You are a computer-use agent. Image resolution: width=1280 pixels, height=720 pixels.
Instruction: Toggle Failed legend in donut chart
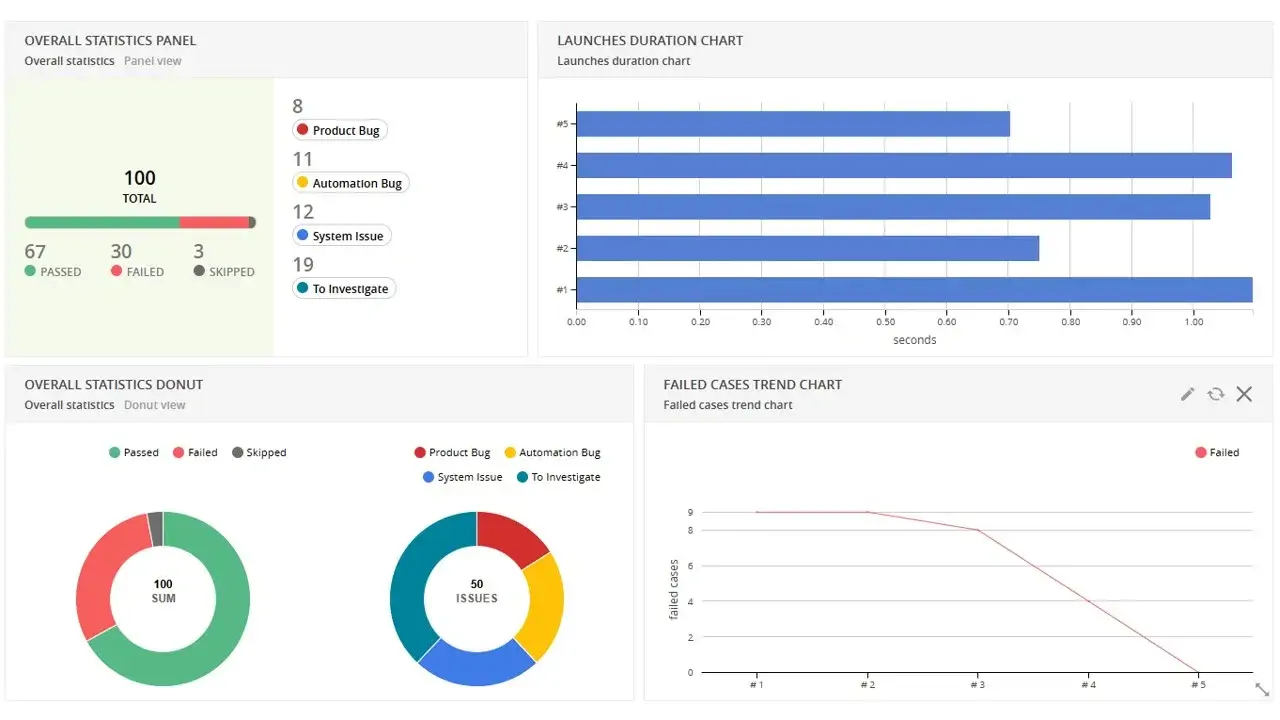tap(195, 453)
